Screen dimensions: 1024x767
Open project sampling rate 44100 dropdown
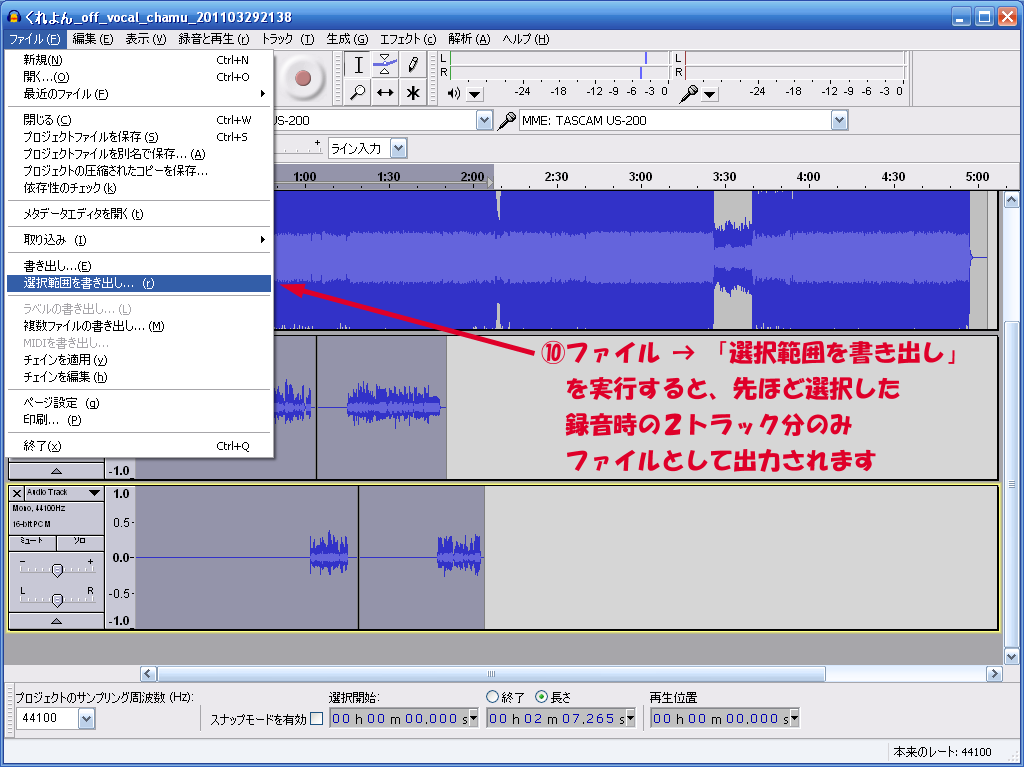[x=86, y=719]
